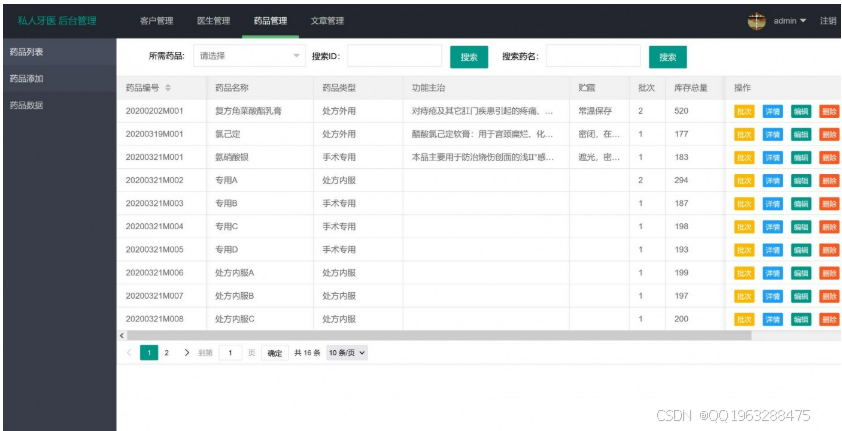Click 批次 button for 氯己定 row
The width and height of the screenshot is (842, 431).
click(x=744, y=134)
